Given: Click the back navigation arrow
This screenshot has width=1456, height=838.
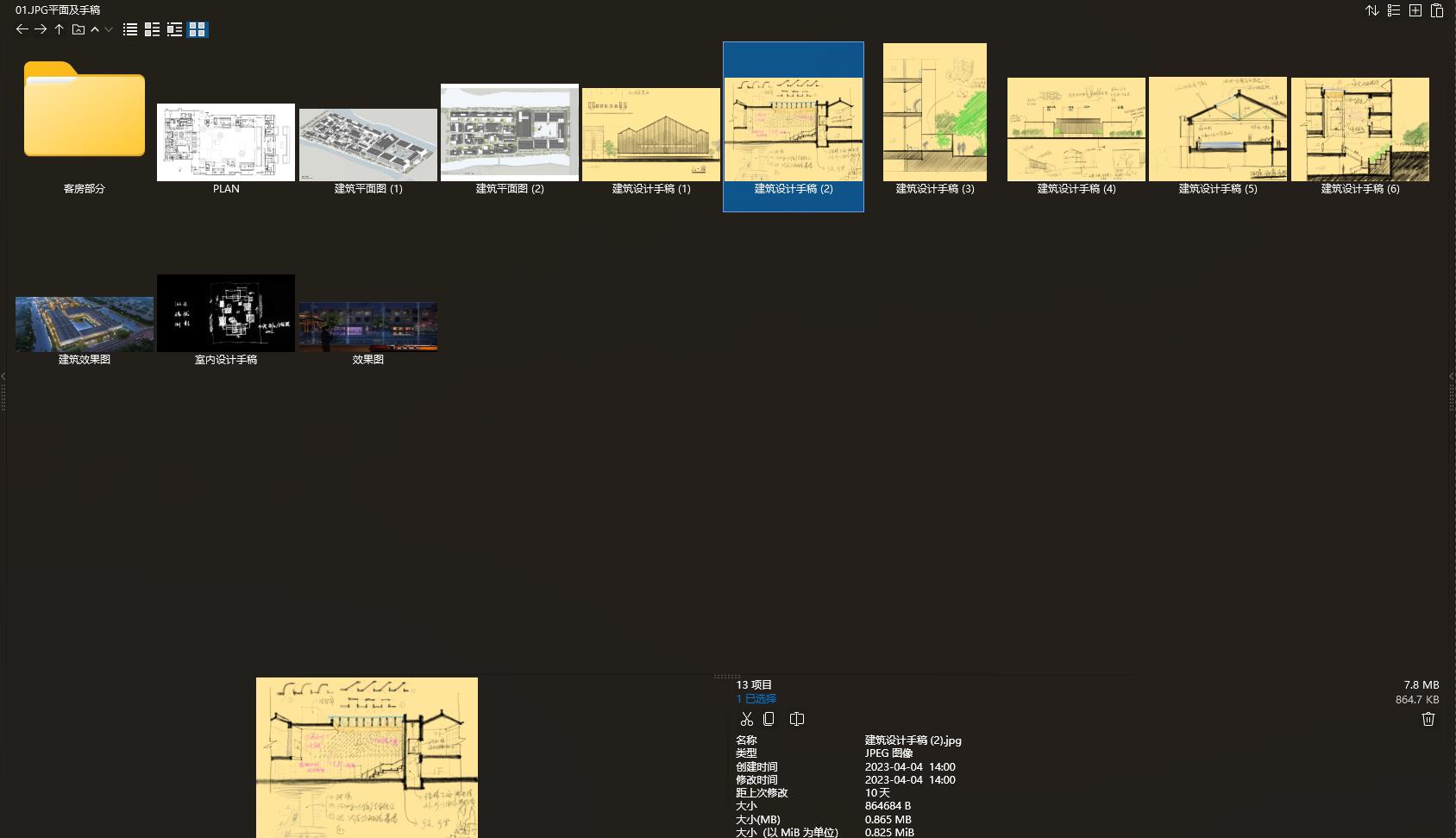Looking at the screenshot, I should tap(22, 29).
